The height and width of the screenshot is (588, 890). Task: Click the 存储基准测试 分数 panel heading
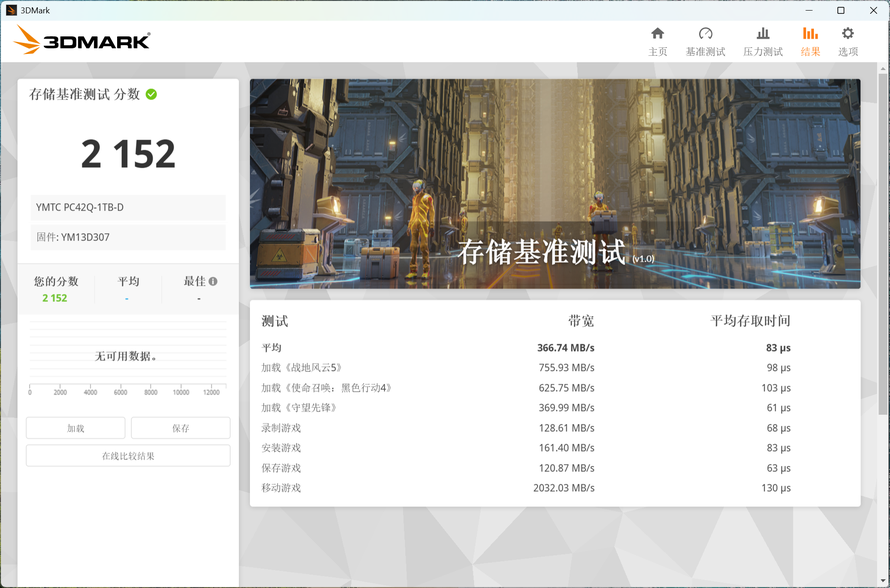[x=85, y=94]
